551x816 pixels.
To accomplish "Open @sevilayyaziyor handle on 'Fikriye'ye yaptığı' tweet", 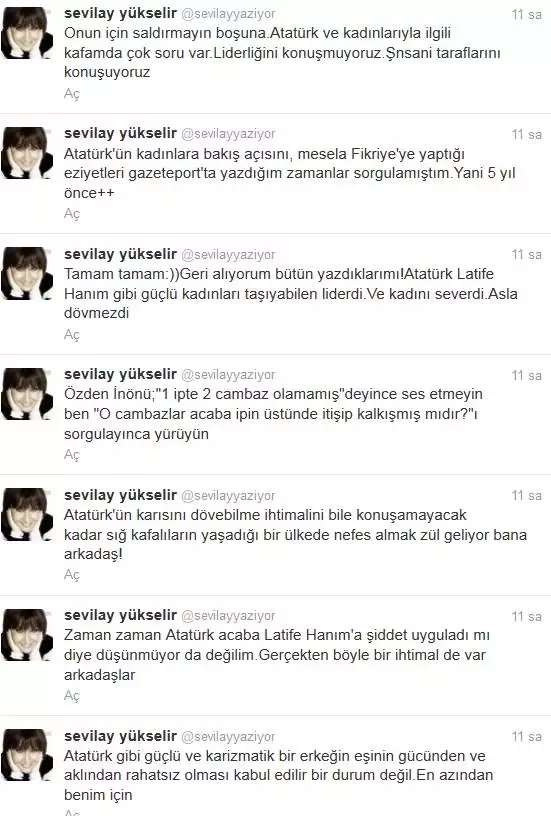I will [228, 134].
